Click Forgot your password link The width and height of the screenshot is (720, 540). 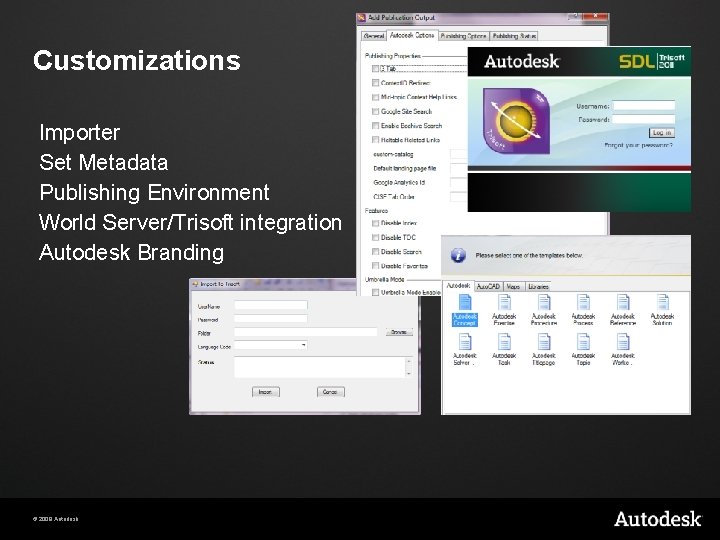pos(638,145)
